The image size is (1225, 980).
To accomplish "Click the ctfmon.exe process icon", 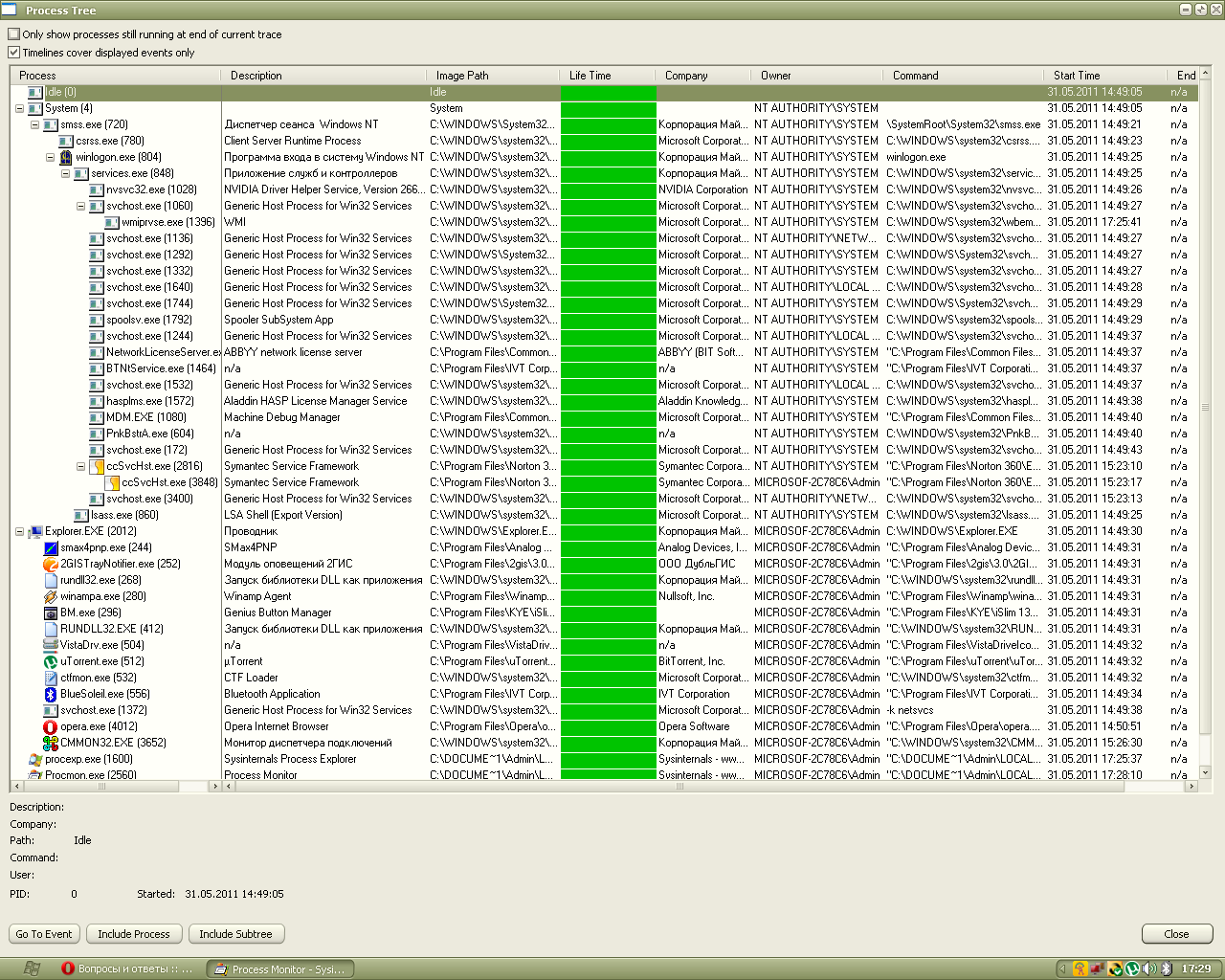I will pyautogui.click(x=51, y=678).
